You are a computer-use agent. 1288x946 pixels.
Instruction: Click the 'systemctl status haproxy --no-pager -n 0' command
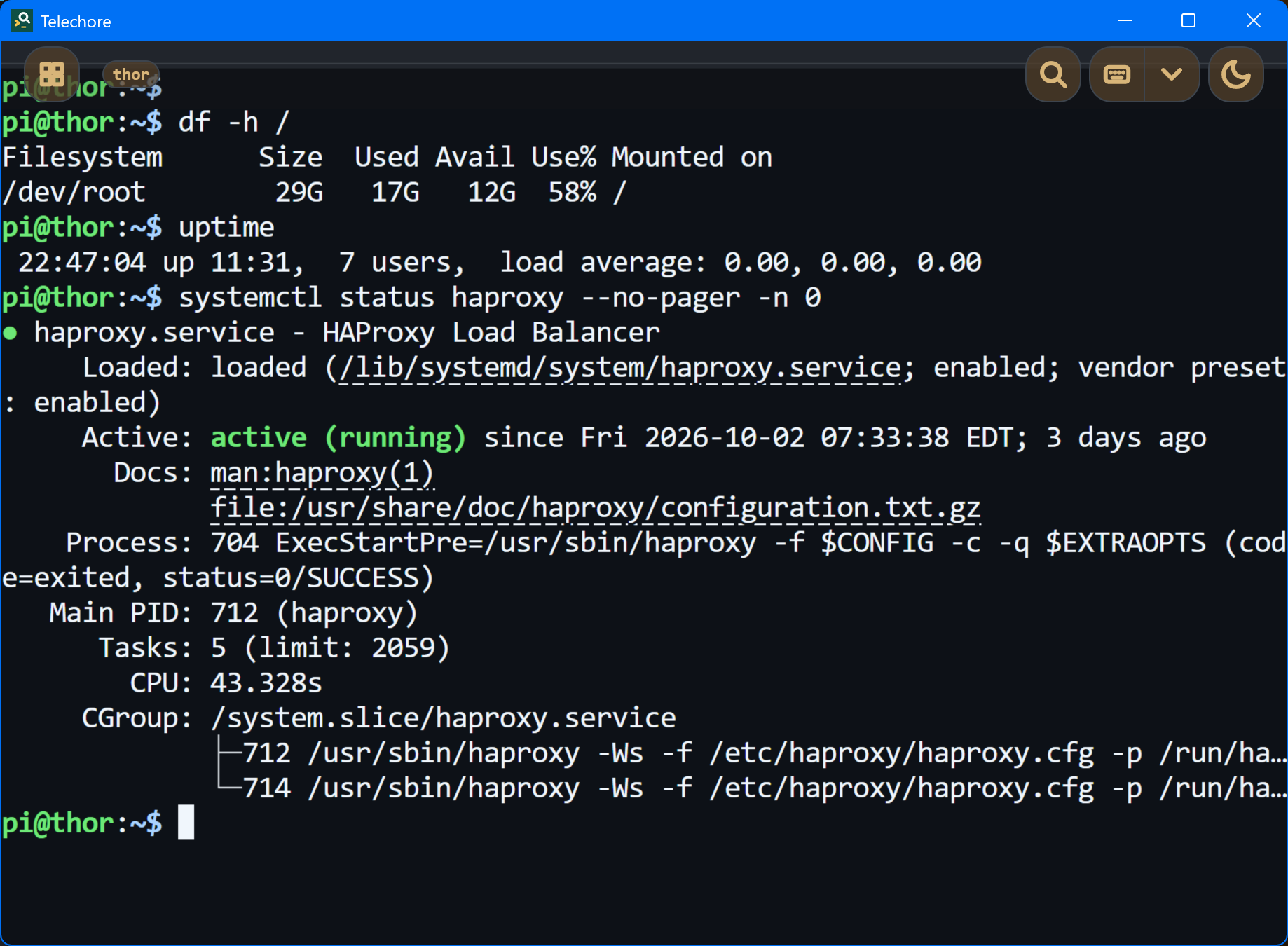[x=500, y=298]
